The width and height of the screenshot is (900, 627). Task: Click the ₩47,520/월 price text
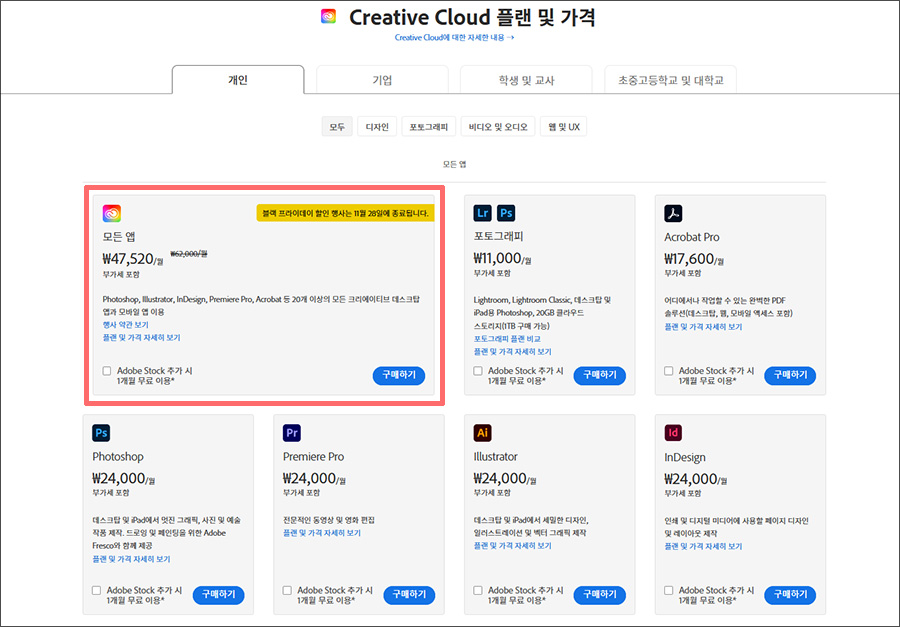133,259
